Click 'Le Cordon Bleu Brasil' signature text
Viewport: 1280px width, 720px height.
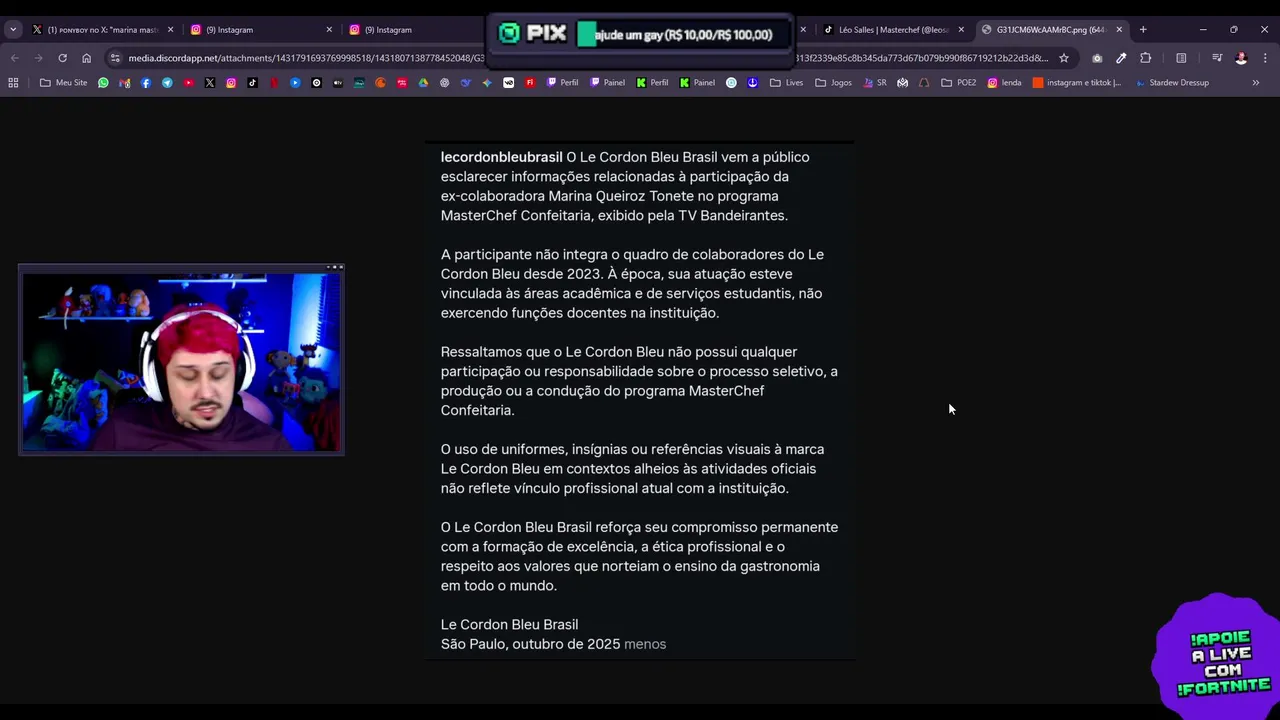509,625
